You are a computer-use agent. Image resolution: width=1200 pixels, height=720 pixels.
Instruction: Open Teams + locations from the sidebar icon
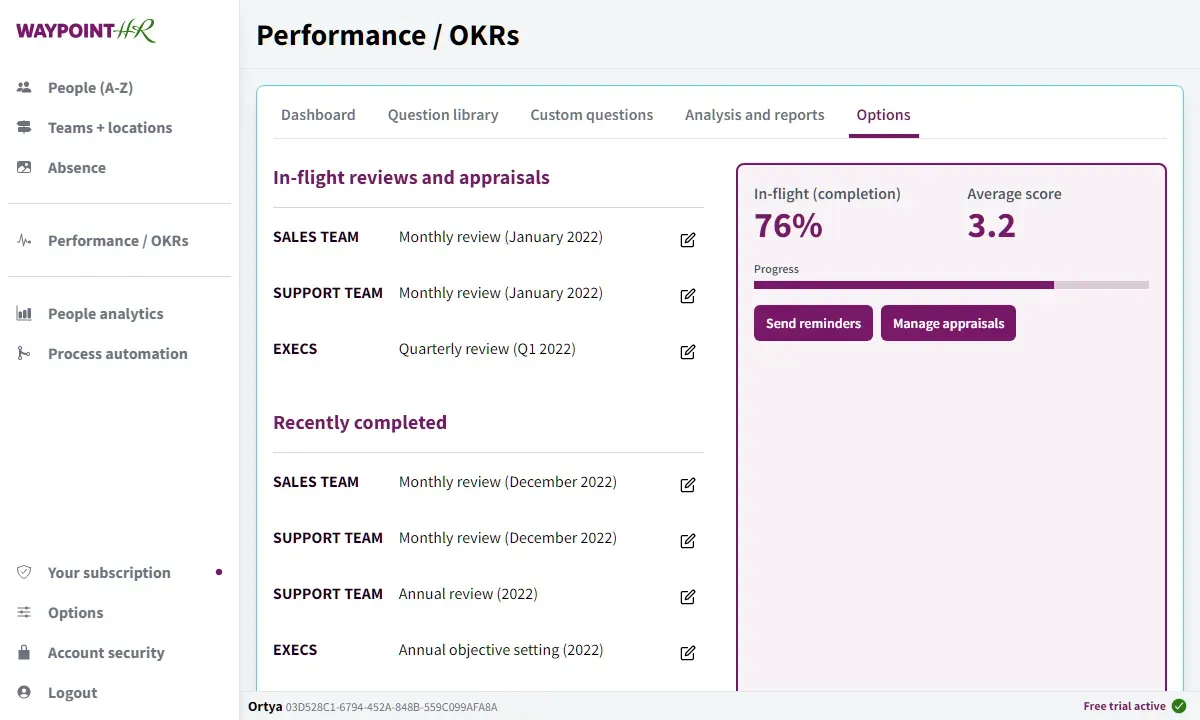click(x=23, y=127)
